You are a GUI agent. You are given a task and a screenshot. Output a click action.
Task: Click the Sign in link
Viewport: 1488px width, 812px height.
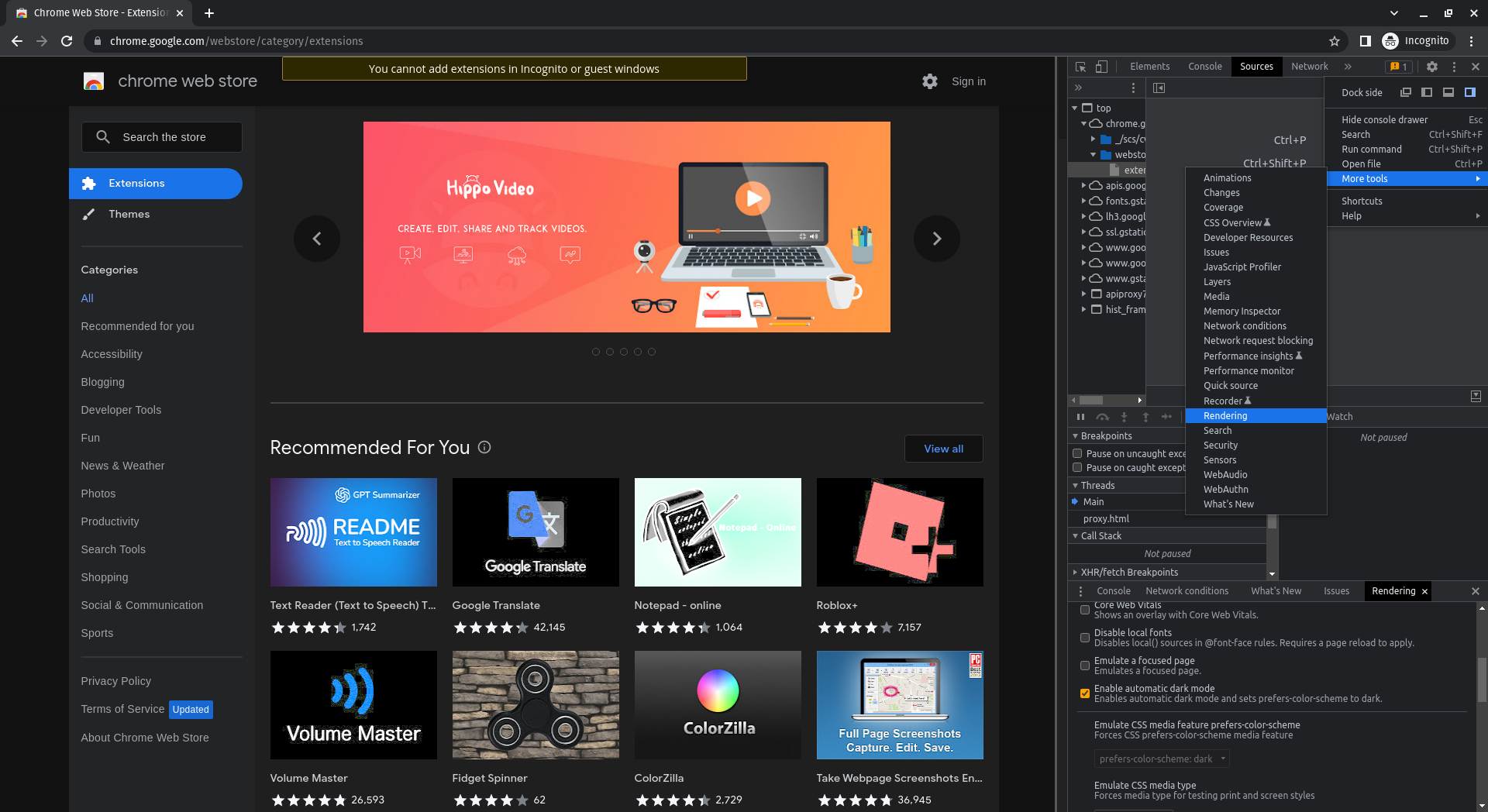pos(969,81)
